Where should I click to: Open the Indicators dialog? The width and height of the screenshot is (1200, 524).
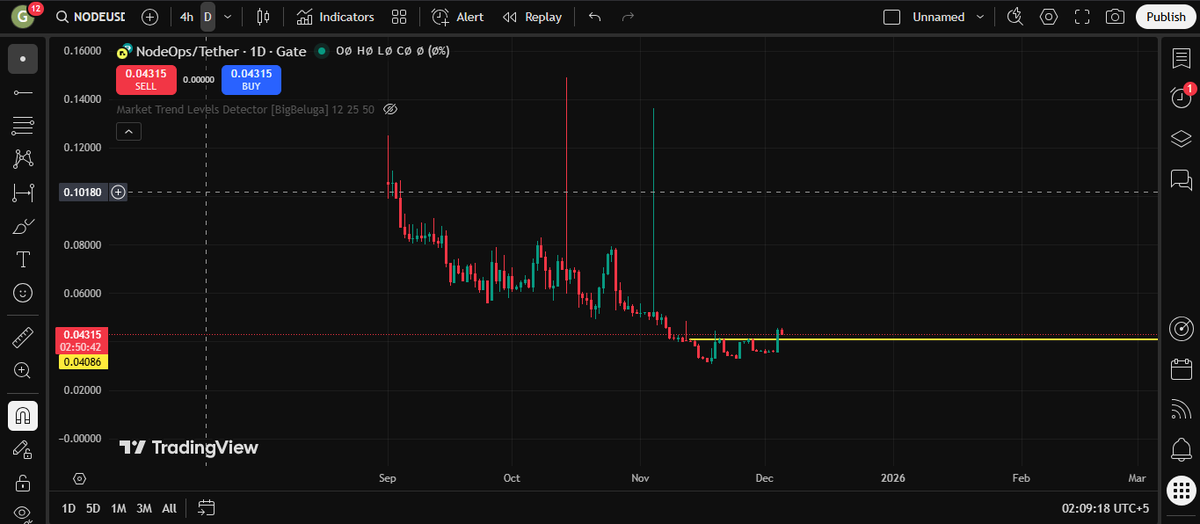[335, 17]
